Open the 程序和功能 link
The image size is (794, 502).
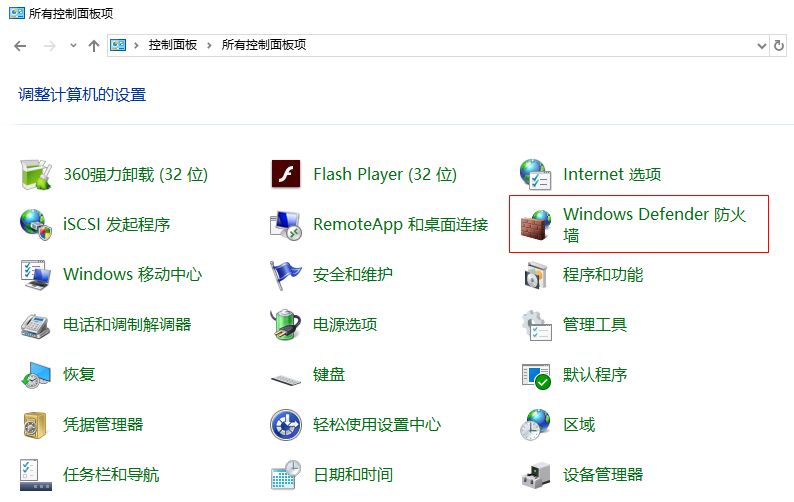[603, 275]
